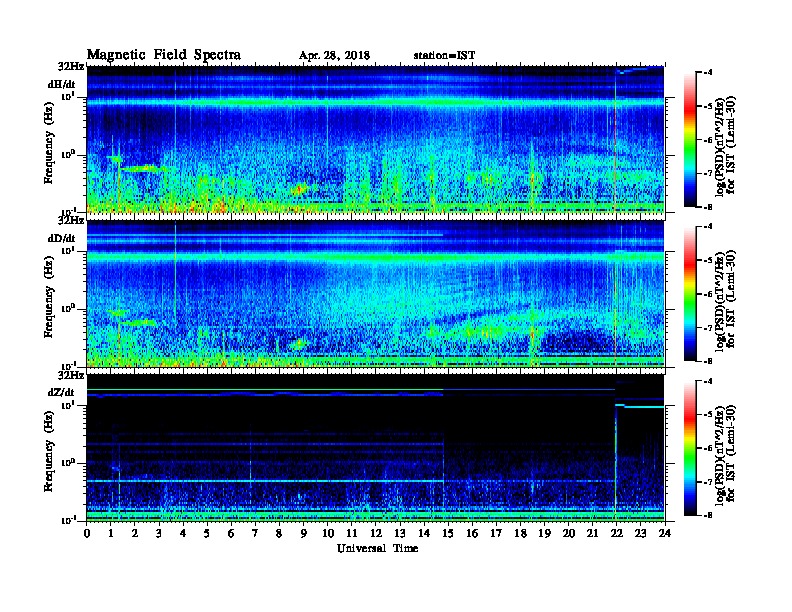Click the '-4' tick on dH/dt color bar
Image resolution: width=792 pixels, height=612 pixels.
point(707,73)
